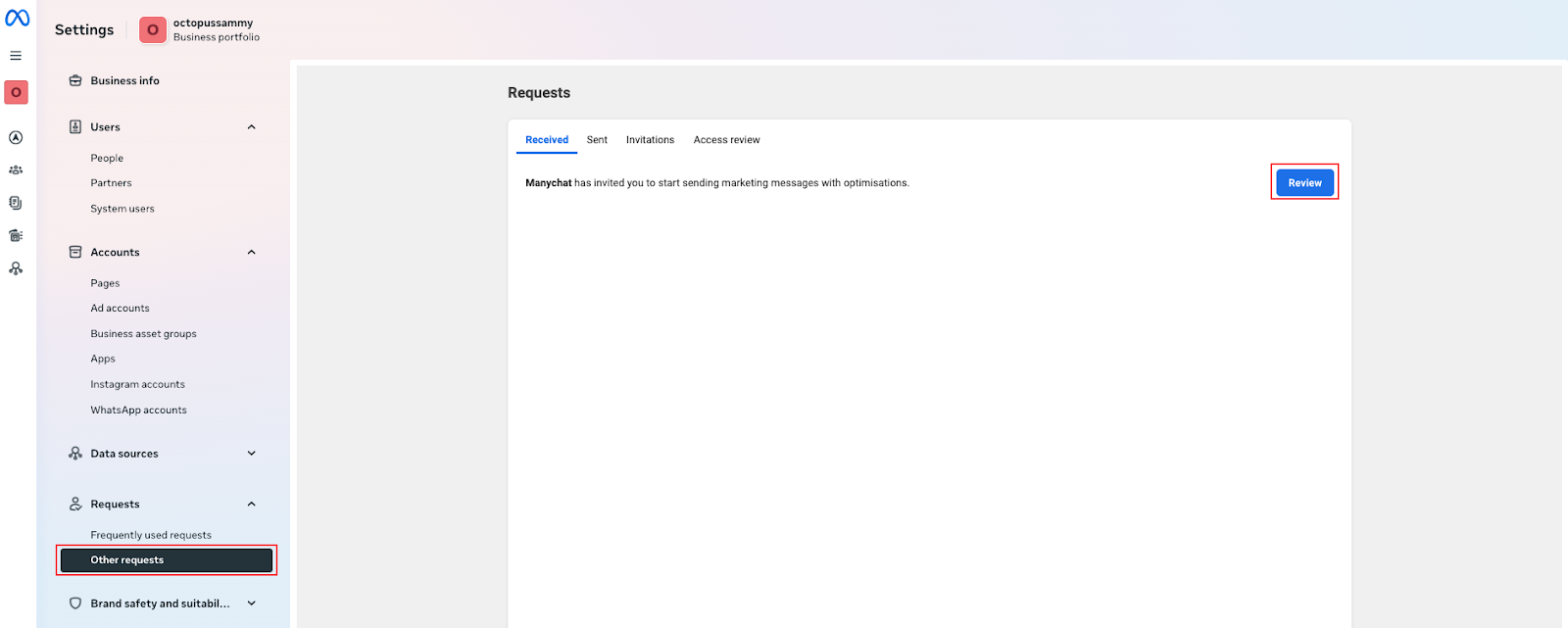Click the Users badge icon
Viewport: 1568px width, 628px height.
(75, 126)
